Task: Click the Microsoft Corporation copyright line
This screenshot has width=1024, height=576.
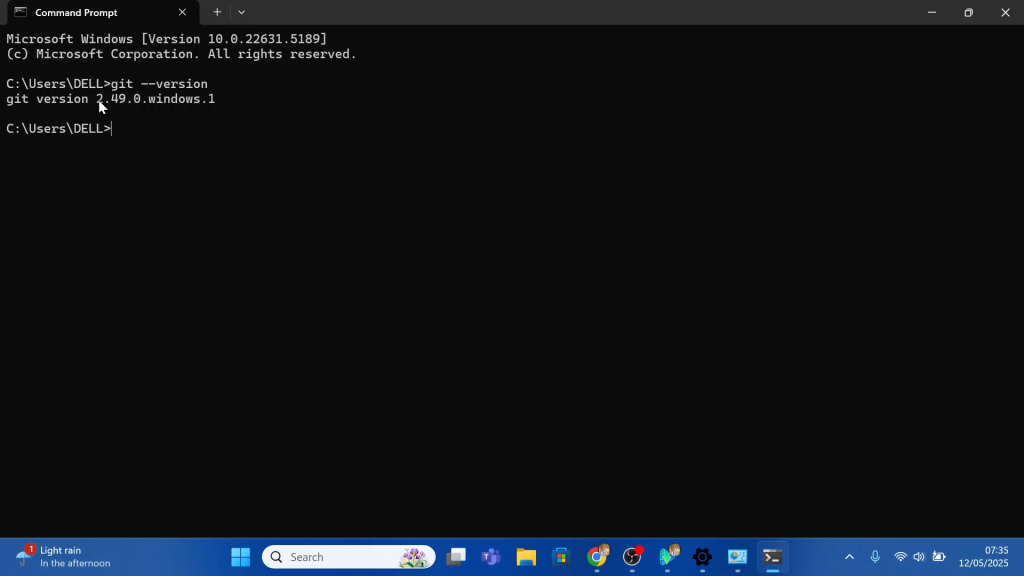Action: point(182,54)
